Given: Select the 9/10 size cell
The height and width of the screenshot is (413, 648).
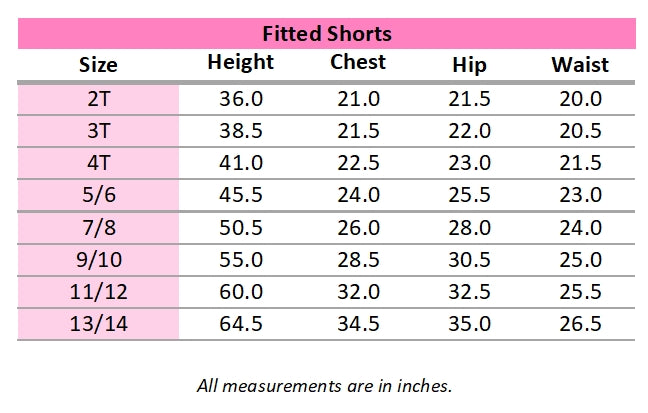Looking at the screenshot, I should tap(98, 260).
